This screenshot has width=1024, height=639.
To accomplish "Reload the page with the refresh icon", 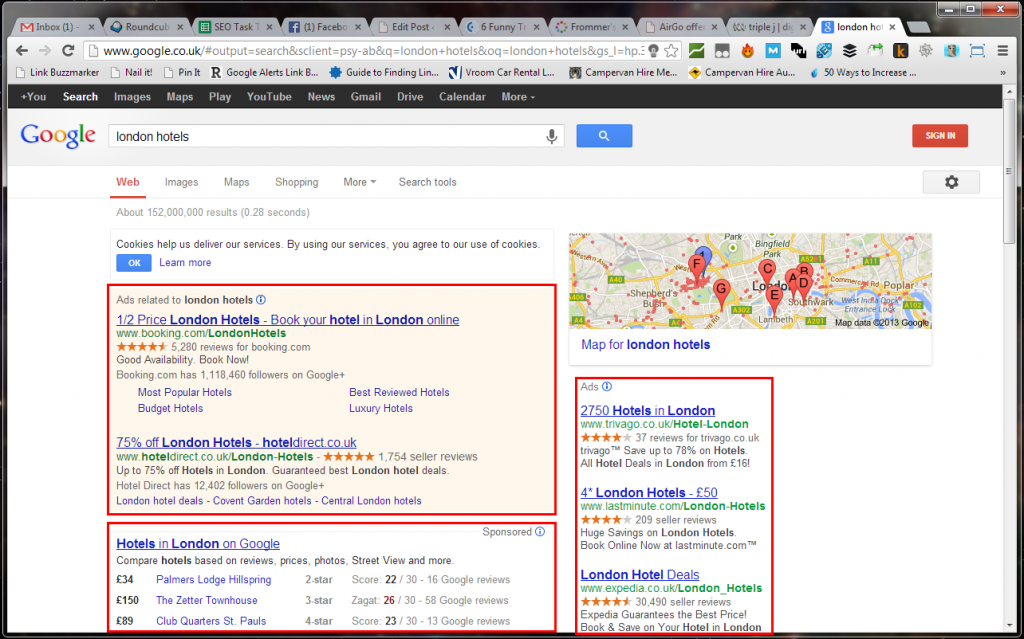I will click(68, 50).
